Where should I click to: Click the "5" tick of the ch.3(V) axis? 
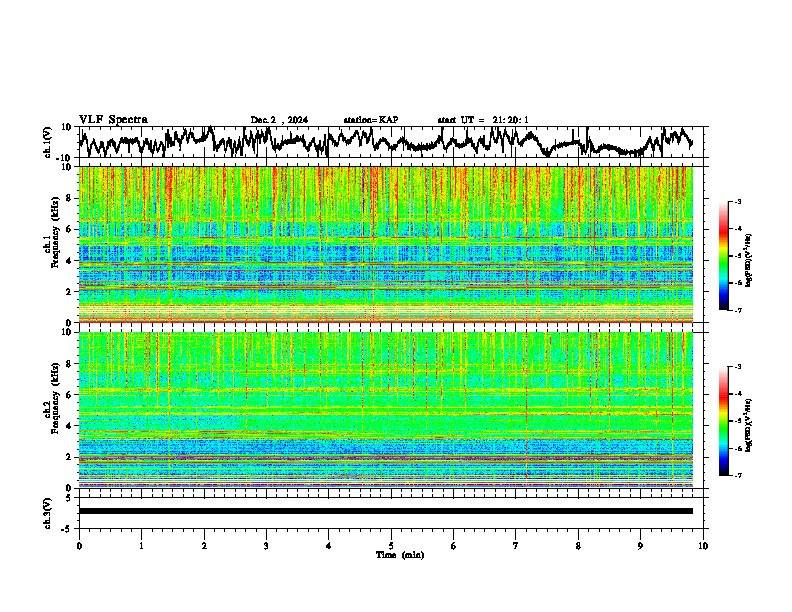[x=69, y=498]
